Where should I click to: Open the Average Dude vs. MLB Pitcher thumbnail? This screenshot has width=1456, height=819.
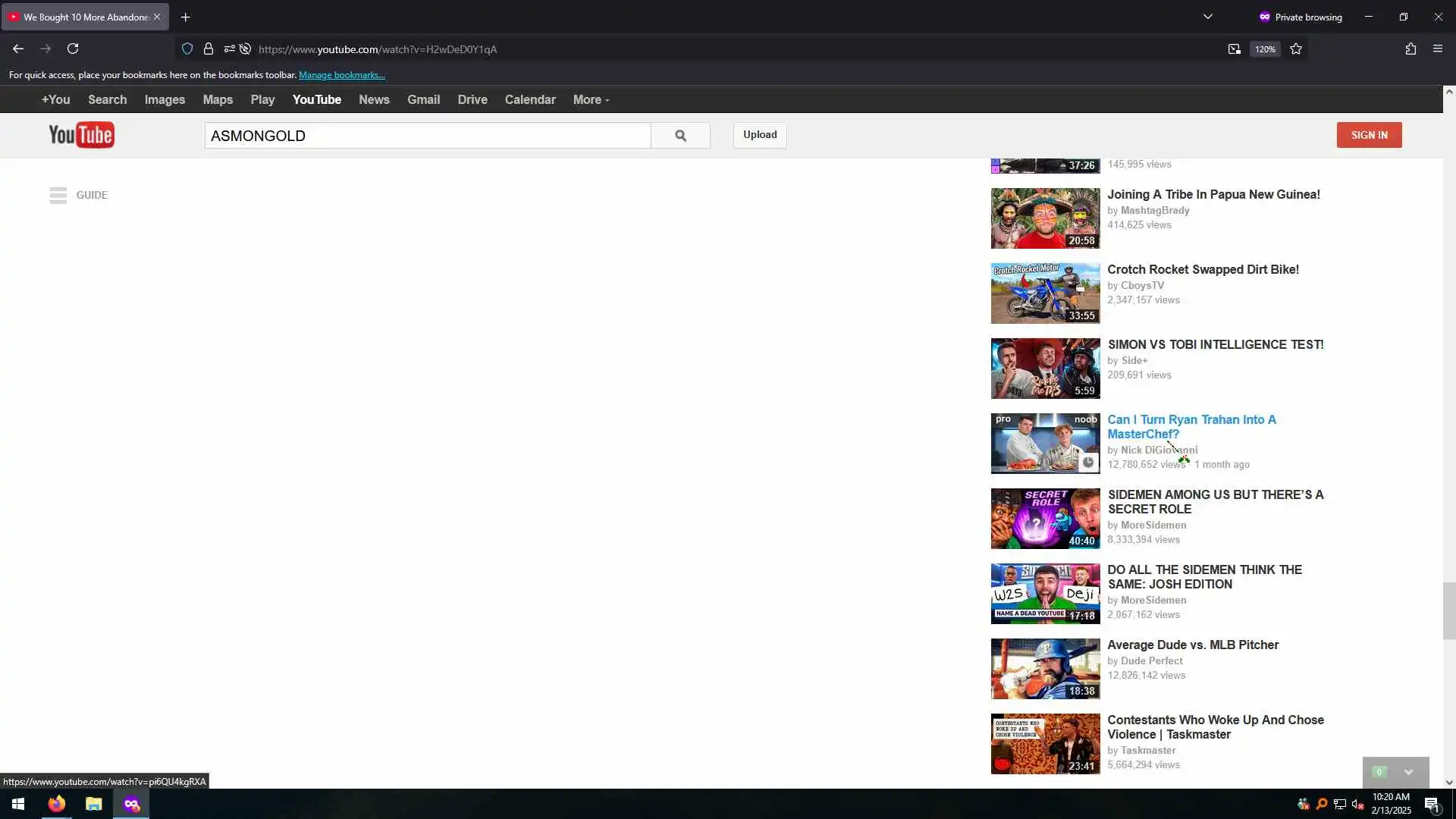pyautogui.click(x=1045, y=668)
